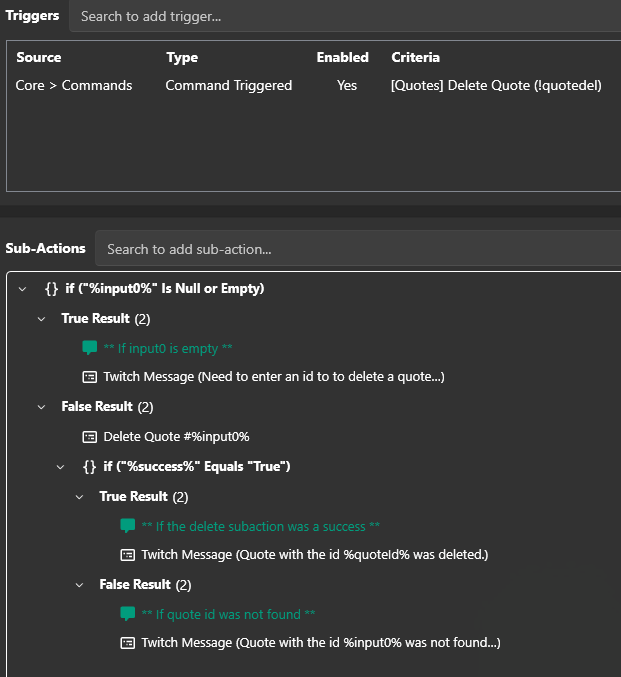This screenshot has width=621, height=677.
Task: Collapse the outer False Result branch
Action: click(42, 407)
